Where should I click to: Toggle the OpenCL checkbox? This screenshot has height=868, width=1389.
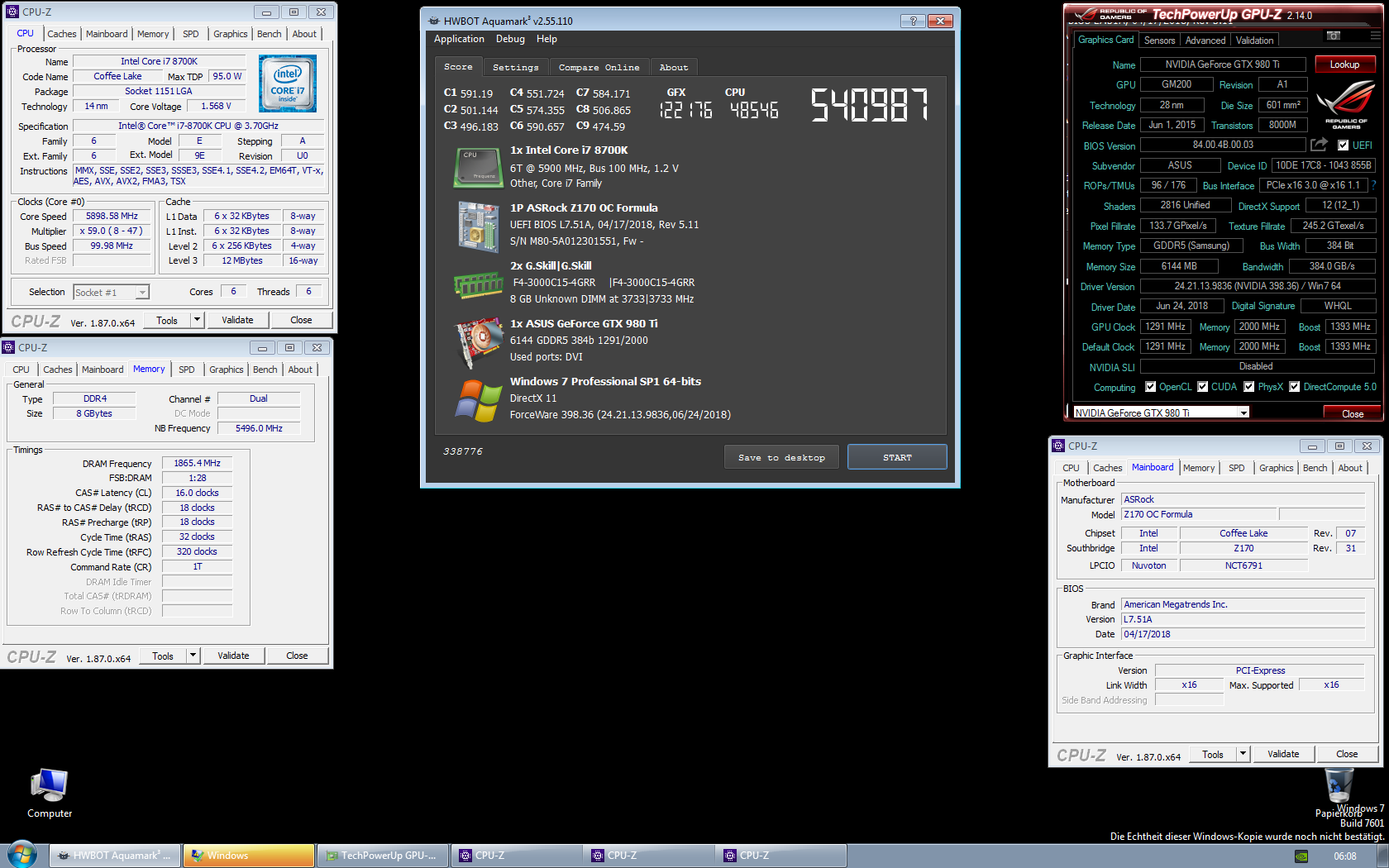coord(1150,387)
